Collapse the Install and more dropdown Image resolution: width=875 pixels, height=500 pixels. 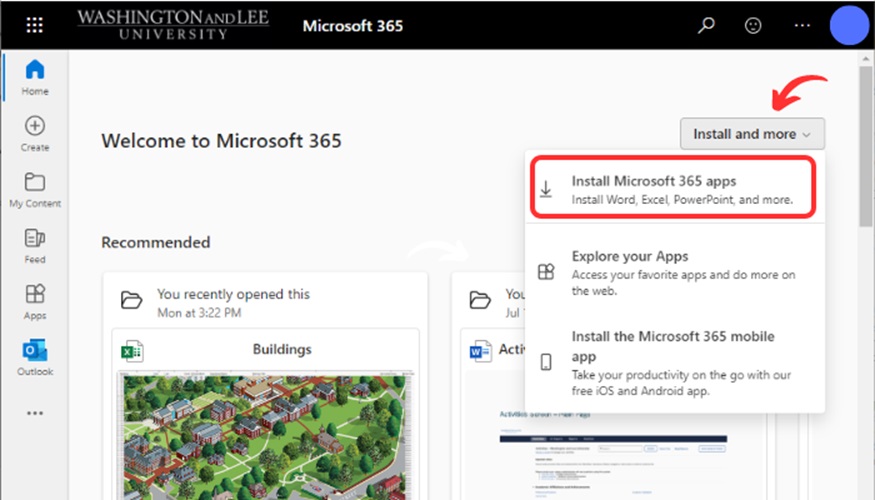click(752, 134)
